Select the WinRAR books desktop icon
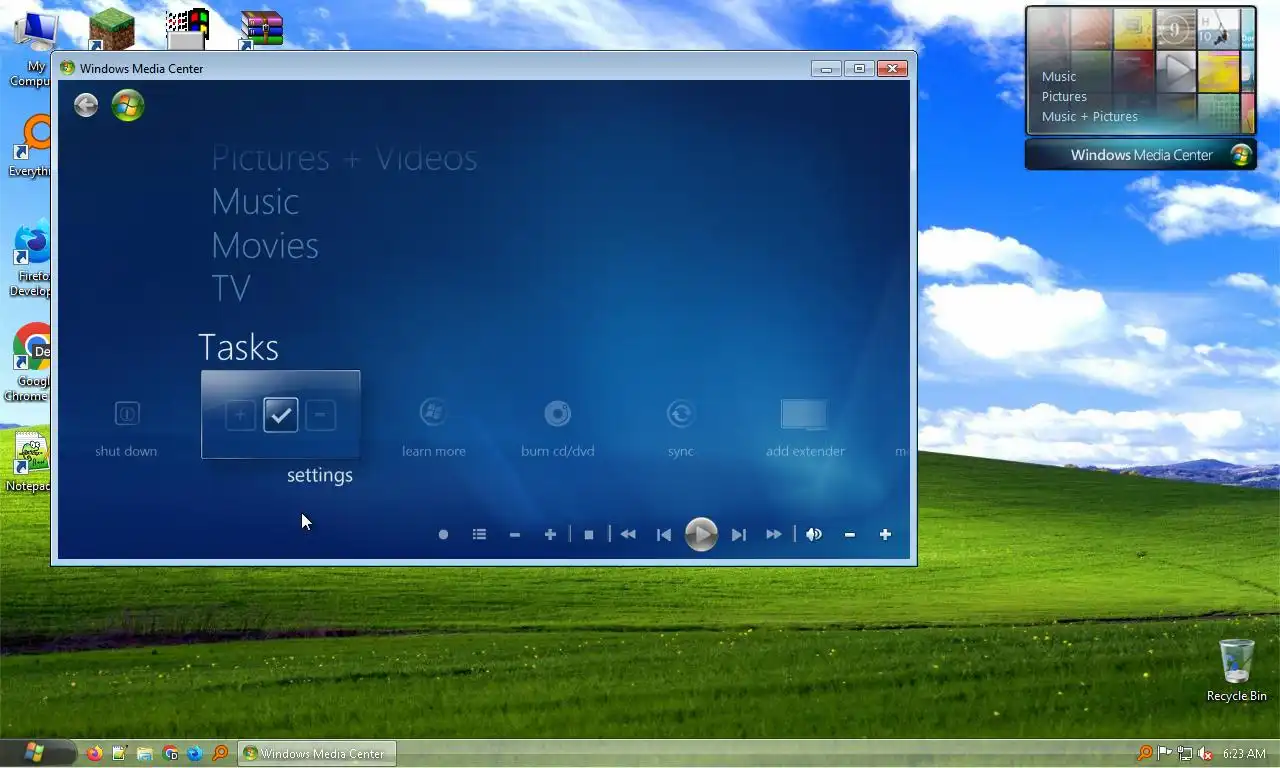 pos(261,29)
